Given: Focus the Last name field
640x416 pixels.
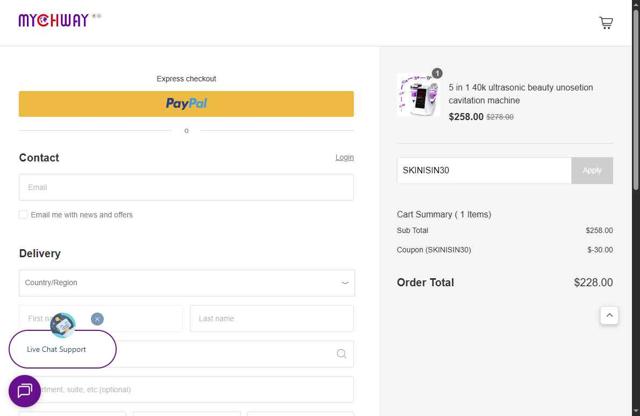Looking at the screenshot, I should [x=272, y=318].
